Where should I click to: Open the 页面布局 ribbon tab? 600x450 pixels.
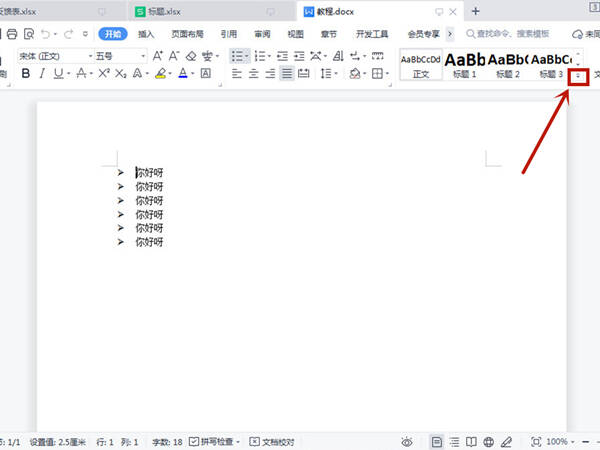pos(187,34)
